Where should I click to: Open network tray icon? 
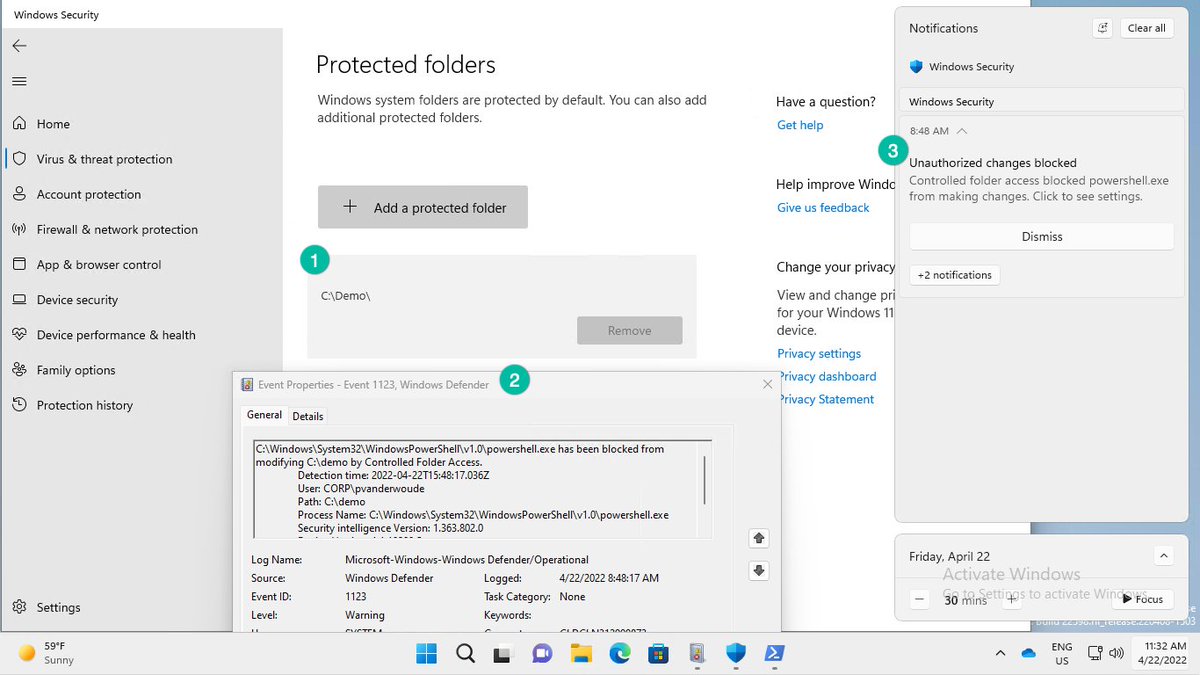click(x=1097, y=653)
